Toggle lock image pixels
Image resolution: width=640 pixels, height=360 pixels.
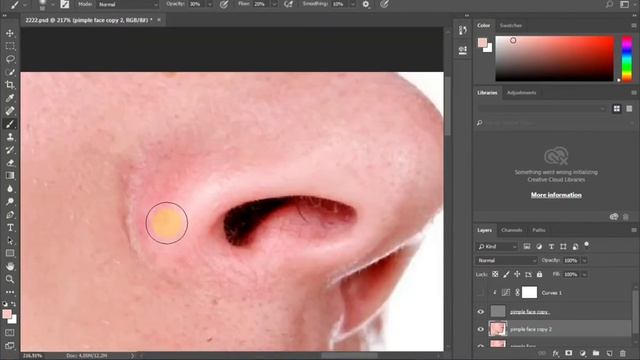tap(506, 274)
